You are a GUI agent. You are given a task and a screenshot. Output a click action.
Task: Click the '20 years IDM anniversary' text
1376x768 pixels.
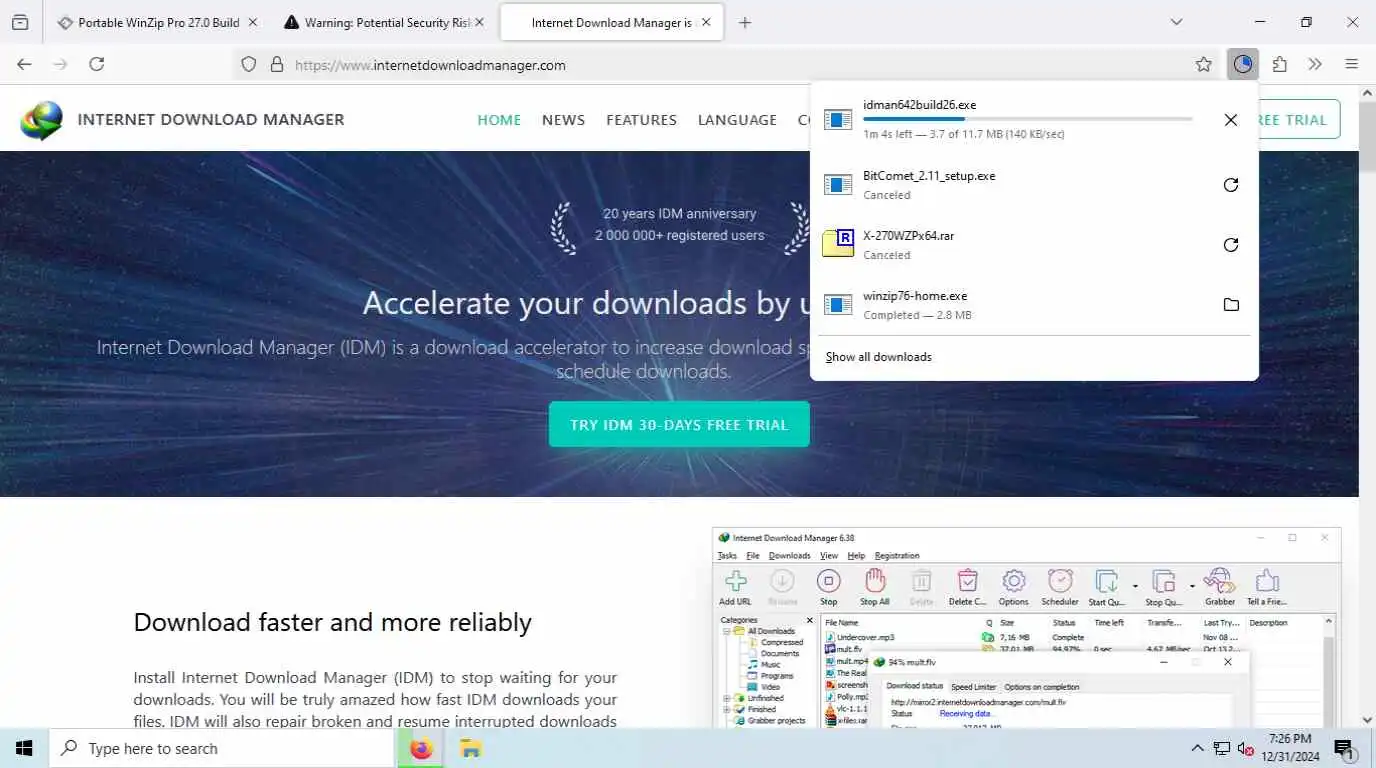(679, 214)
